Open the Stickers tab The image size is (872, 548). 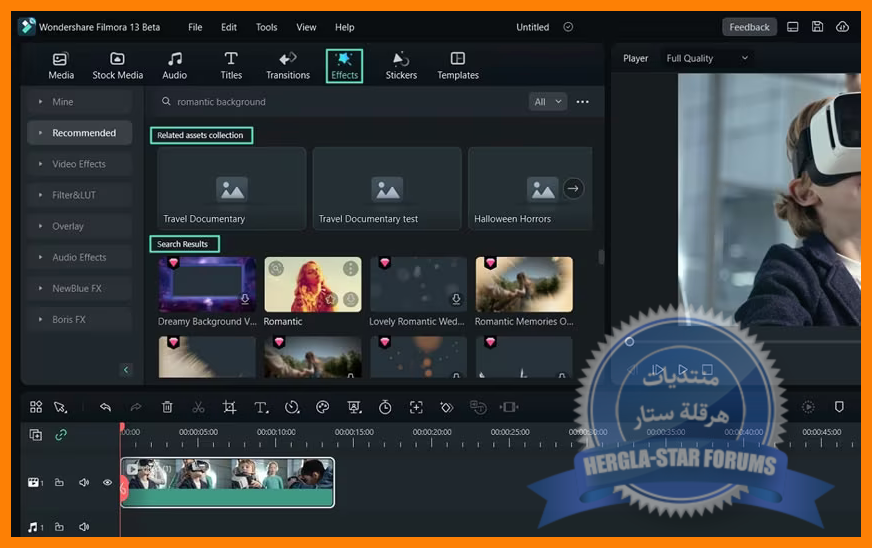[x=401, y=66]
